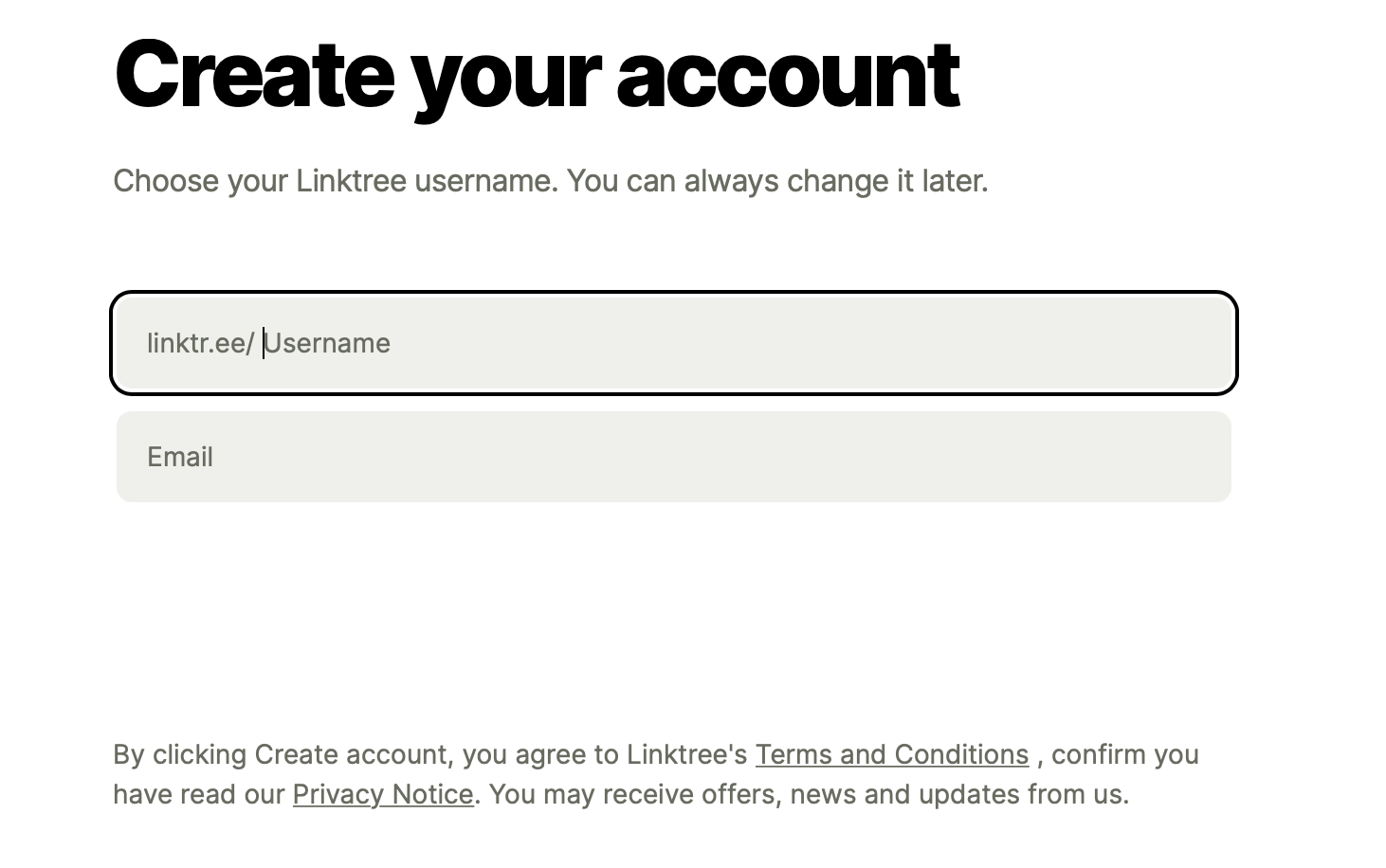This screenshot has width=1386, height=868.
Task: Activate the focused linktr.ee username box
Action: [x=674, y=343]
